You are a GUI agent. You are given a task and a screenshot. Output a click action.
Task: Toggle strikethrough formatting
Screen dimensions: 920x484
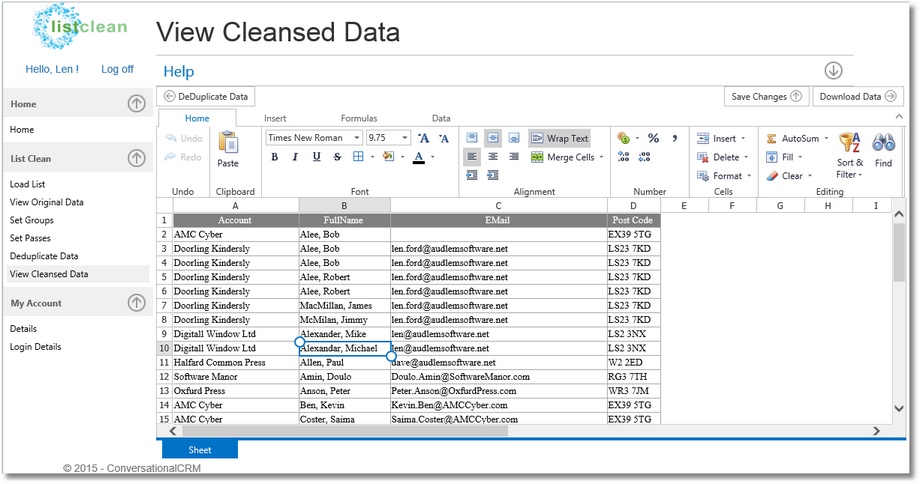[x=337, y=157]
